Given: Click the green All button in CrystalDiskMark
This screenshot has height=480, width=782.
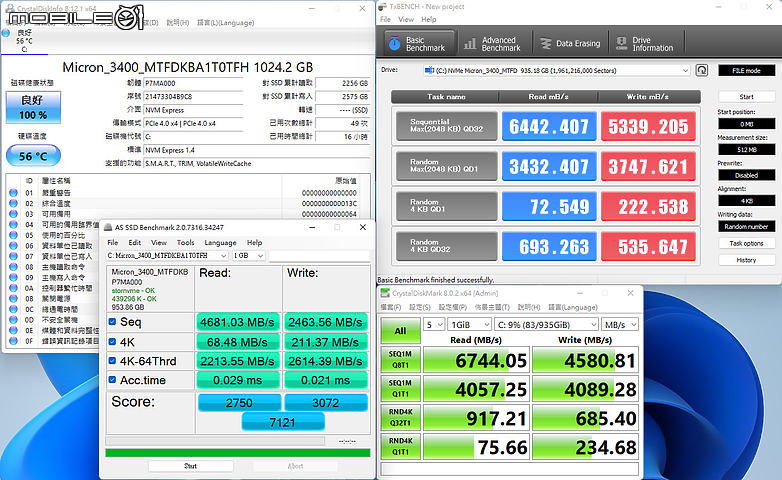Looking at the screenshot, I should (400, 331).
